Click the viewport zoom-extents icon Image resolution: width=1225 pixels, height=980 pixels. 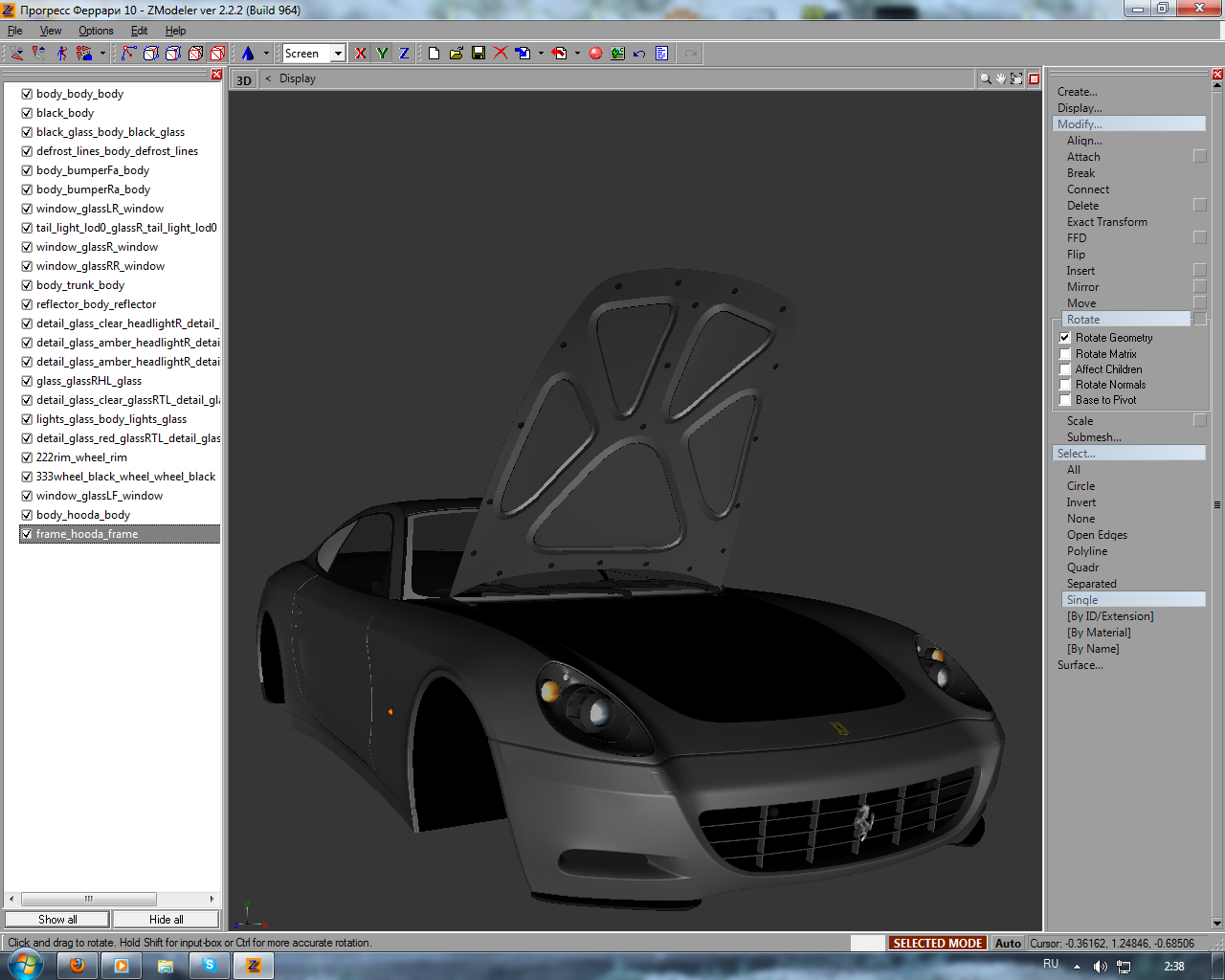(x=1016, y=78)
